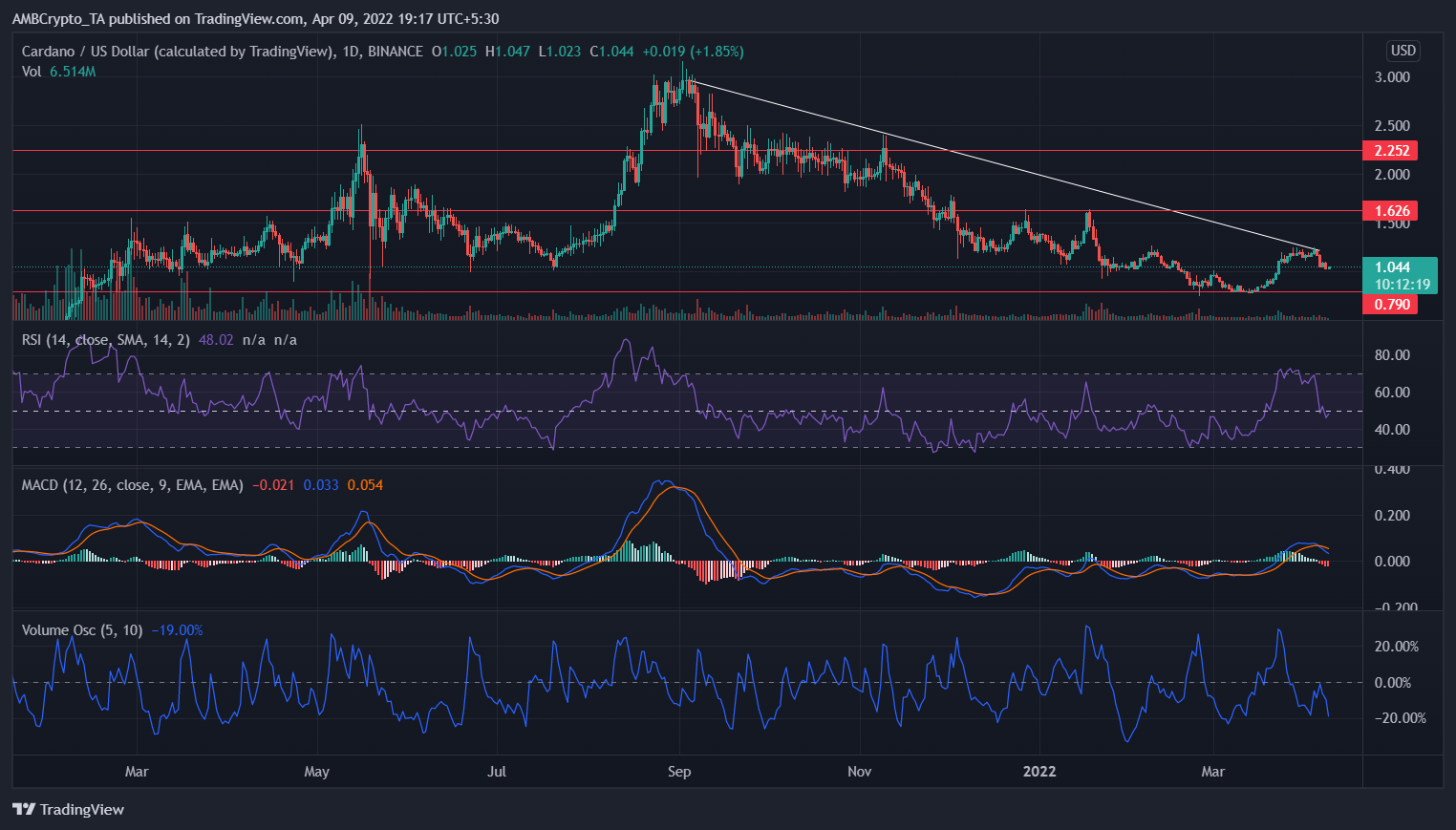
Task: Click the 10:12:19 bar countdown timer
Action: 1402,285
